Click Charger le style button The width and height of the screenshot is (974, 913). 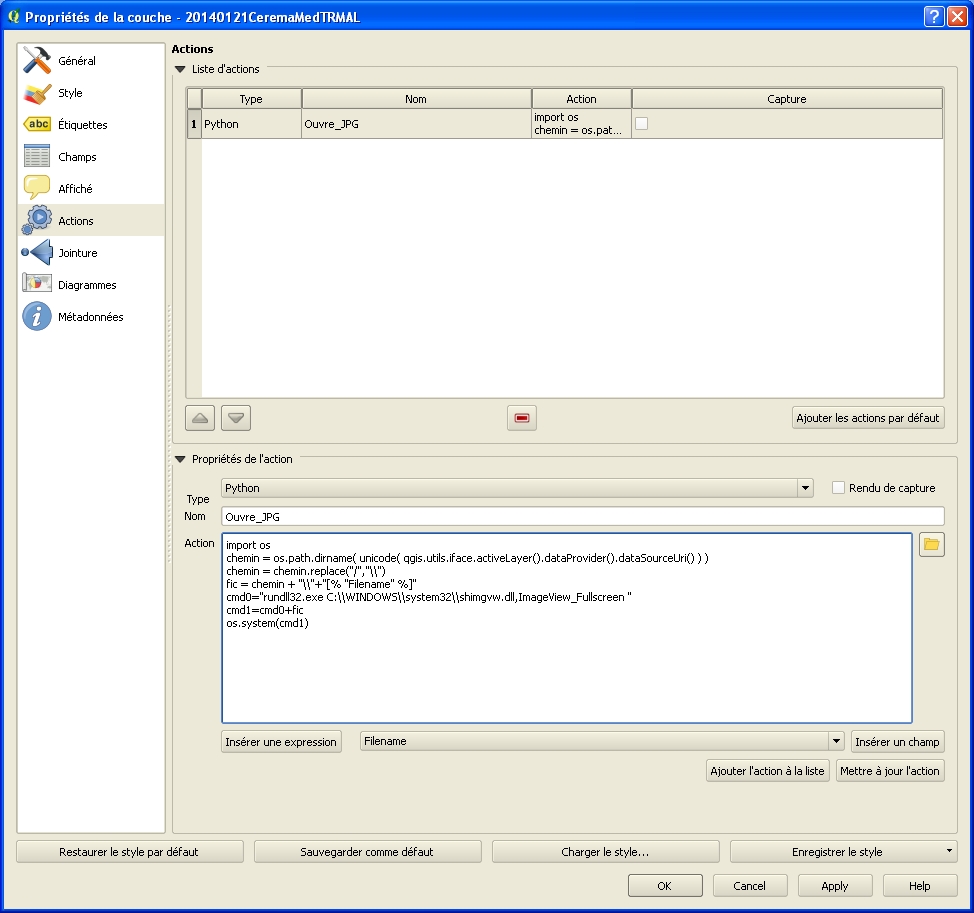(605, 852)
